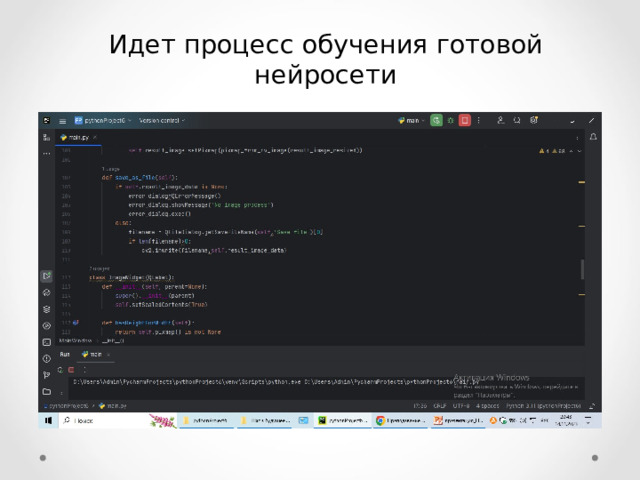Screen dimensions: 640x480
Task: Click the MainWindow breadcrumb in editor
Action: (76, 340)
